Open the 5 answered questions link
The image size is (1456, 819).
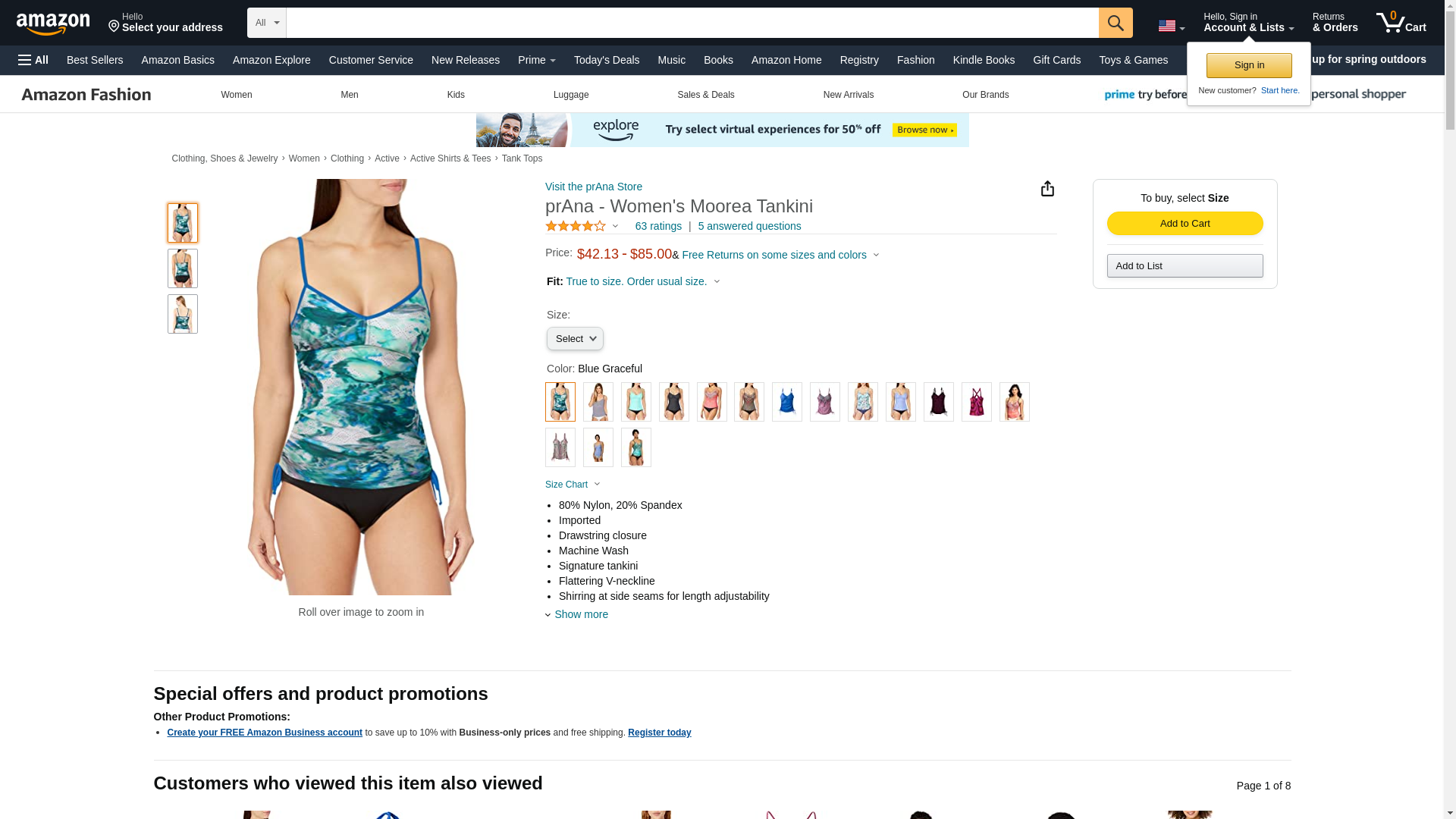point(749,226)
